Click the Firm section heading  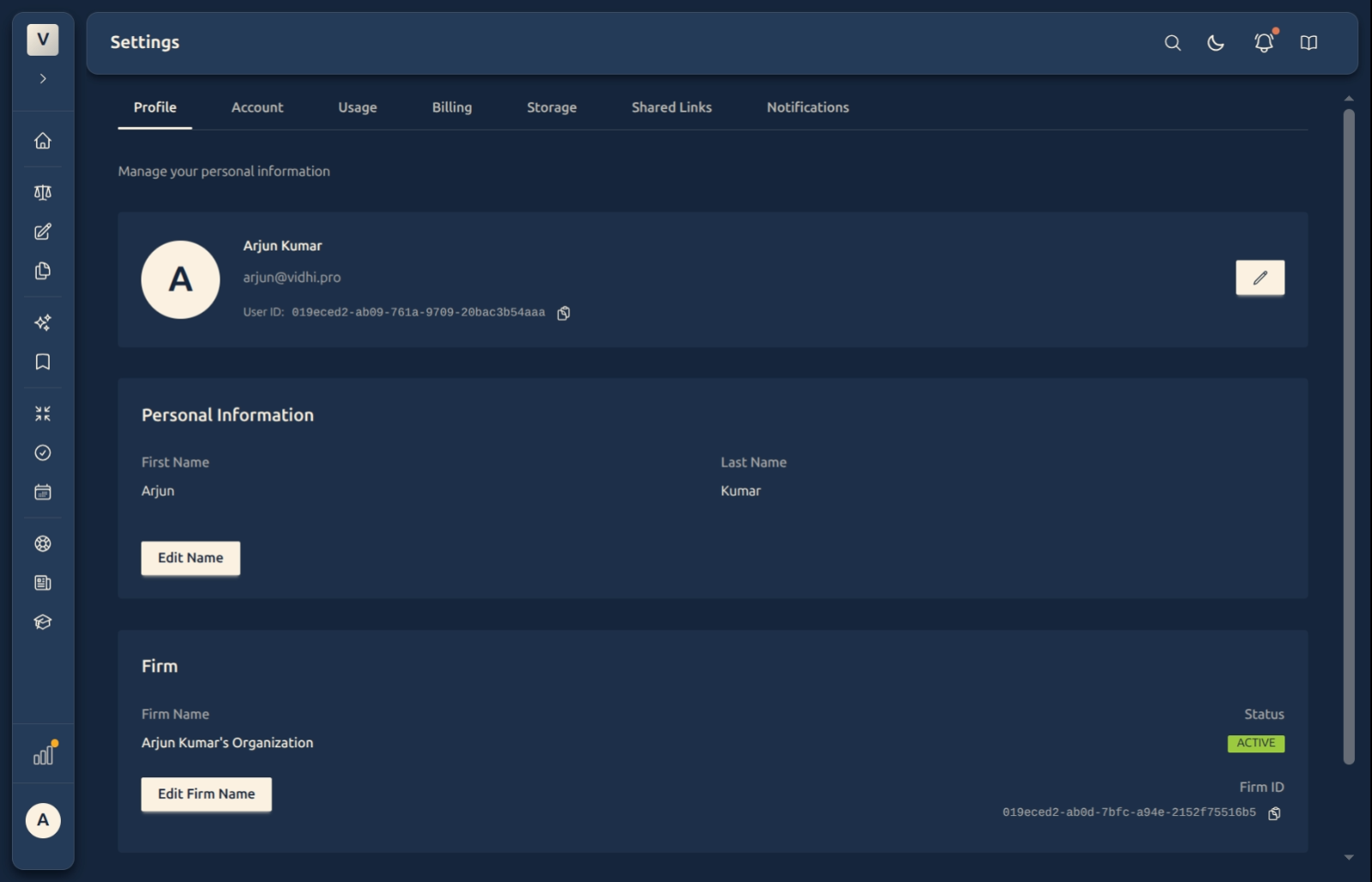[x=159, y=666]
